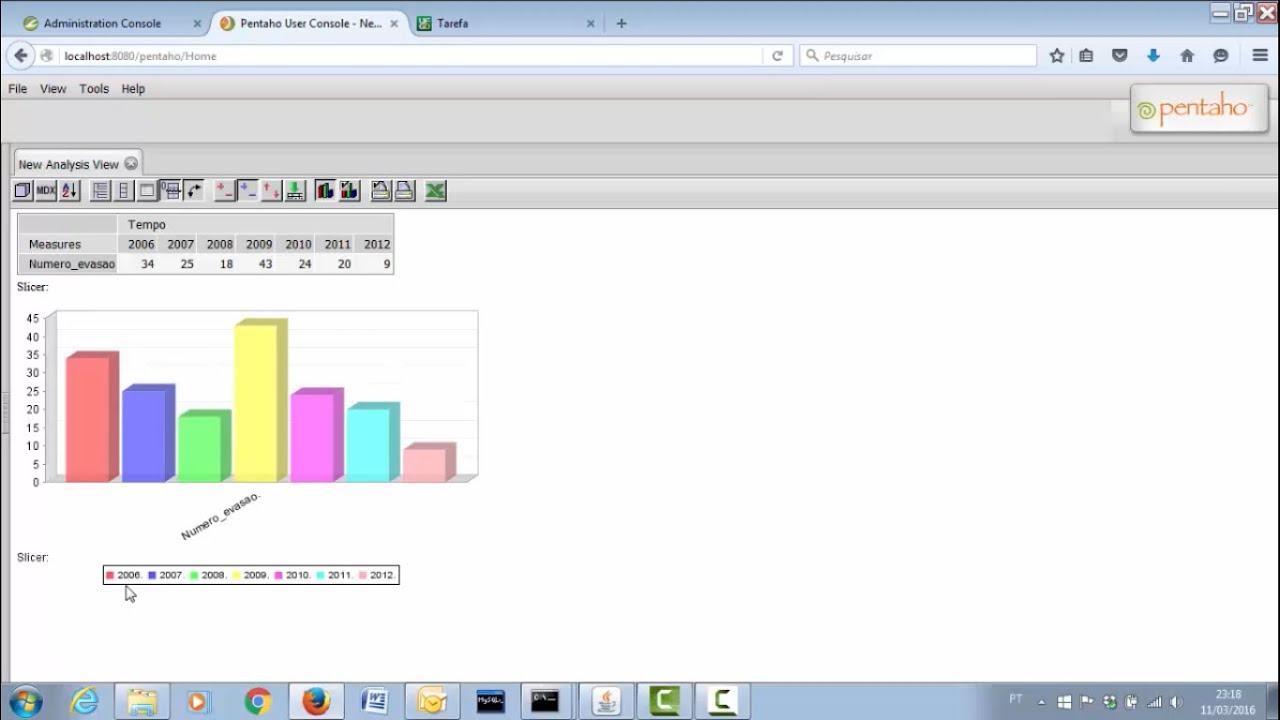Open a new browser tab
Screen dimensions: 1280x720
621,23
